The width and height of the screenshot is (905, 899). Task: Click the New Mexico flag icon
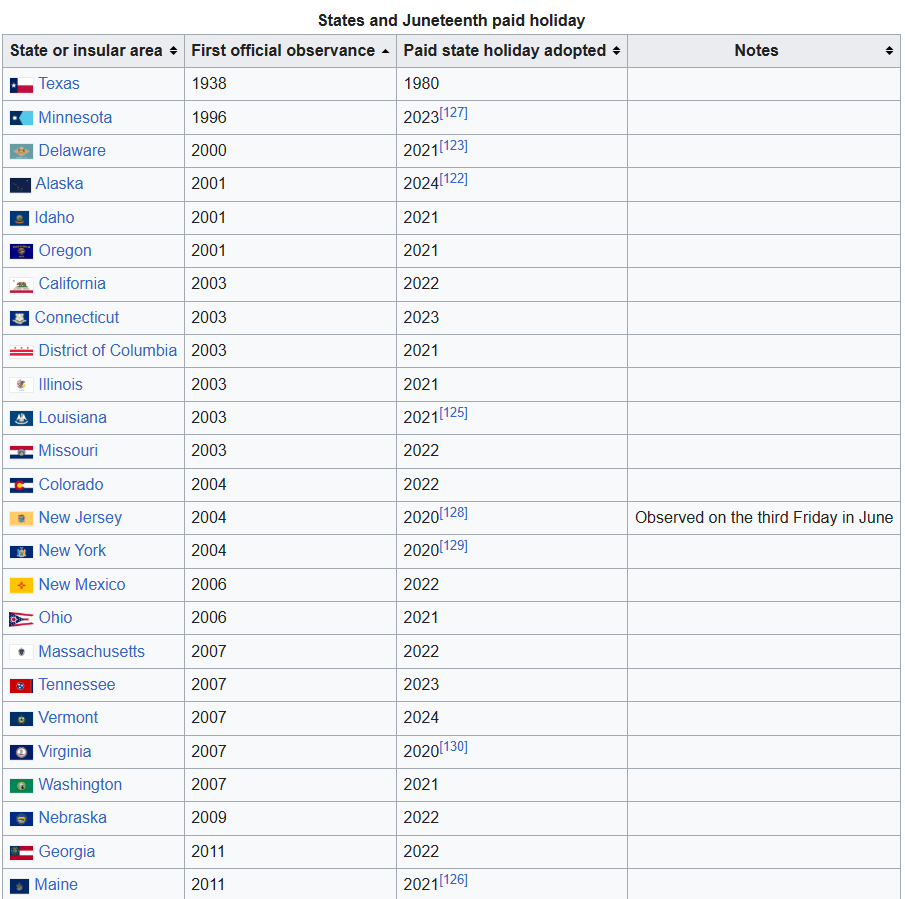point(21,585)
